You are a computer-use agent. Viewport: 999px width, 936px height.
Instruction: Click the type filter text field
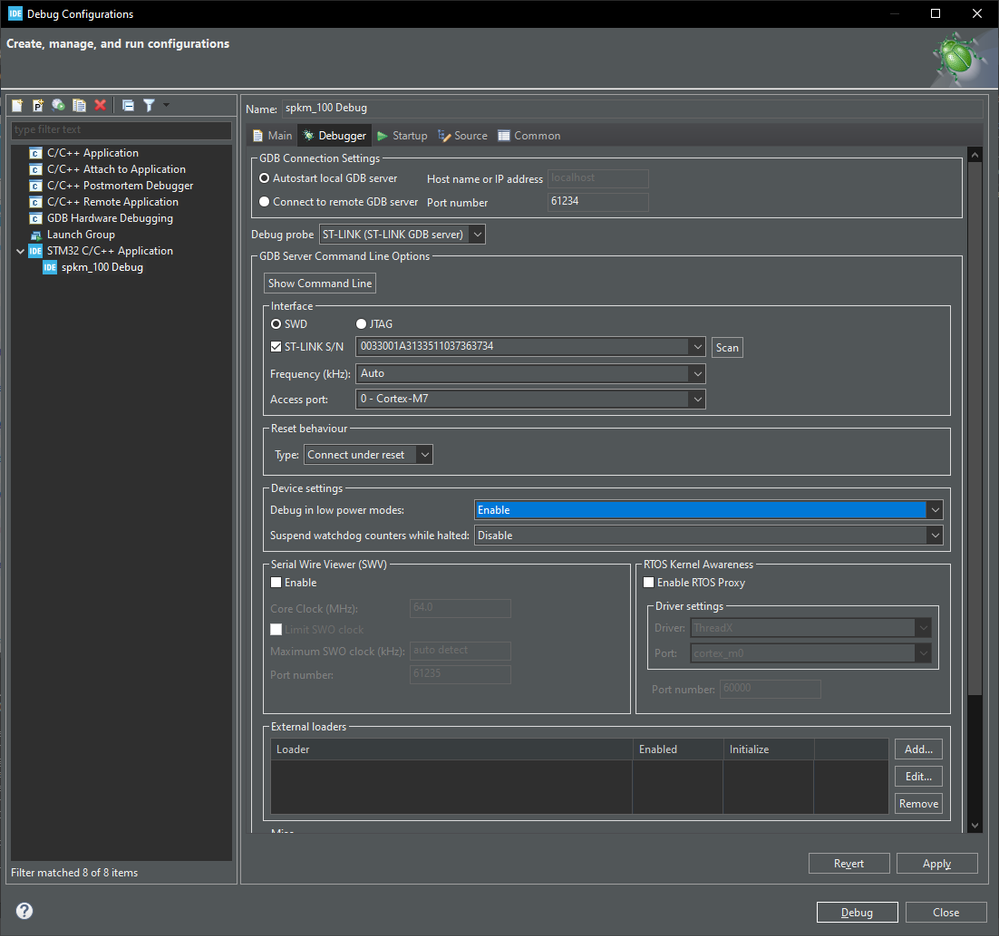coord(121,129)
